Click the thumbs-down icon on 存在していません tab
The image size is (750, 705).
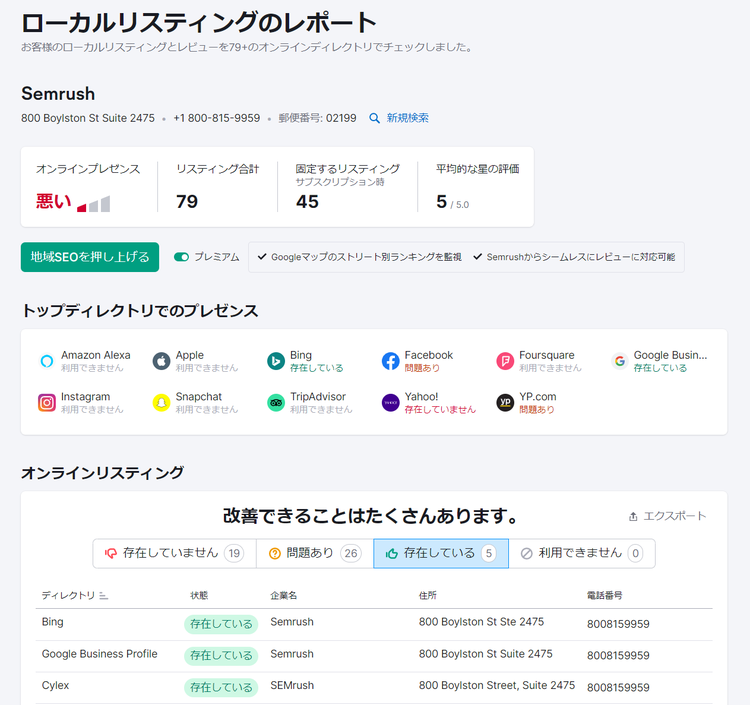[110, 553]
